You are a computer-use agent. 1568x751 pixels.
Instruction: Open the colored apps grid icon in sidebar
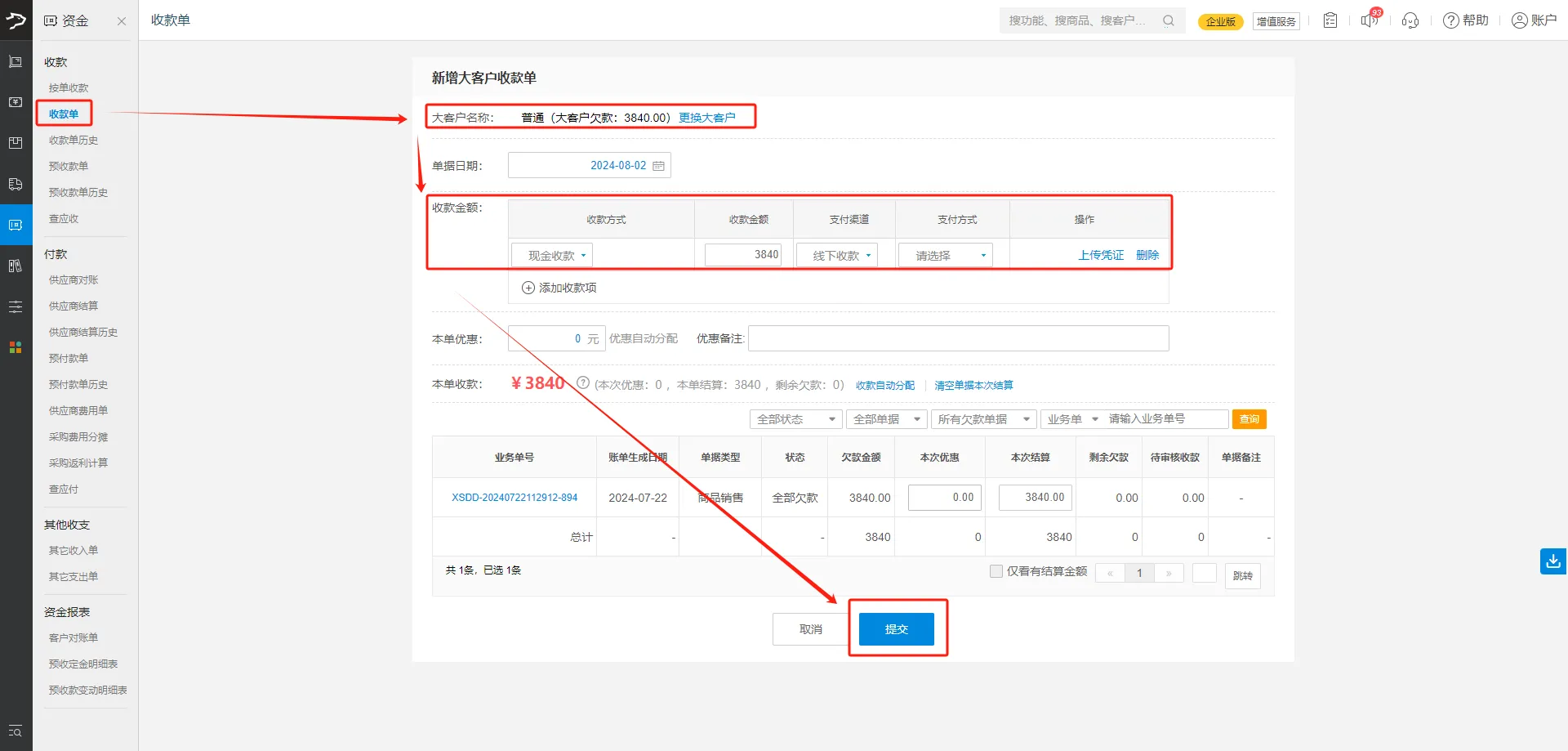click(15, 346)
